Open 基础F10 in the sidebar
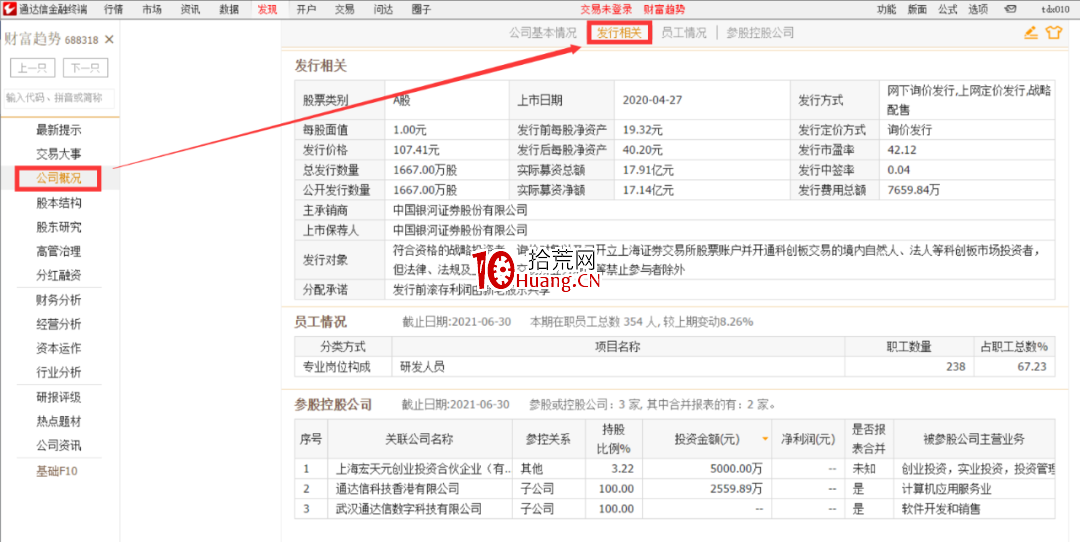 click(x=59, y=472)
